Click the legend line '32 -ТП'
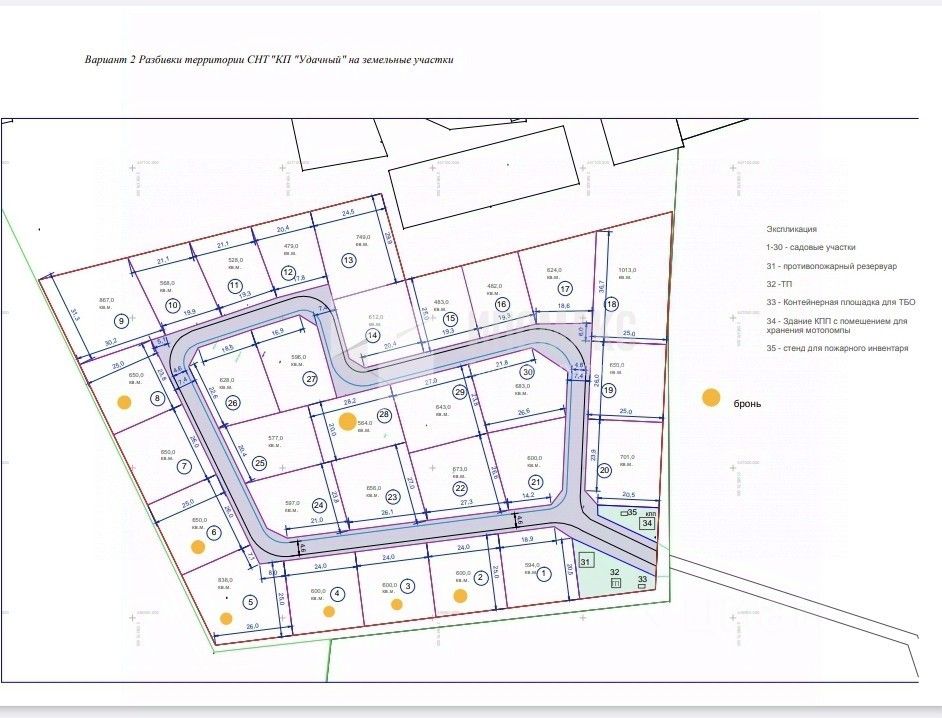This screenshot has height=718, width=942. (779, 284)
